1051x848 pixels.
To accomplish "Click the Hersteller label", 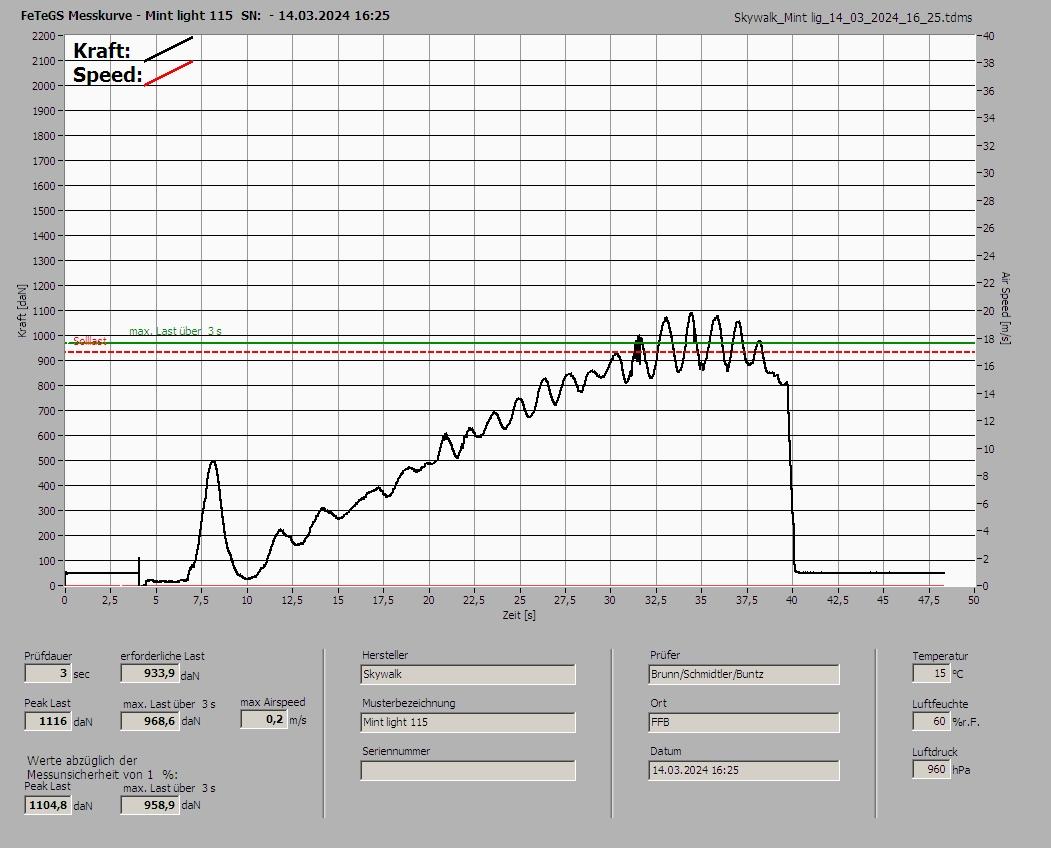I will [385, 655].
